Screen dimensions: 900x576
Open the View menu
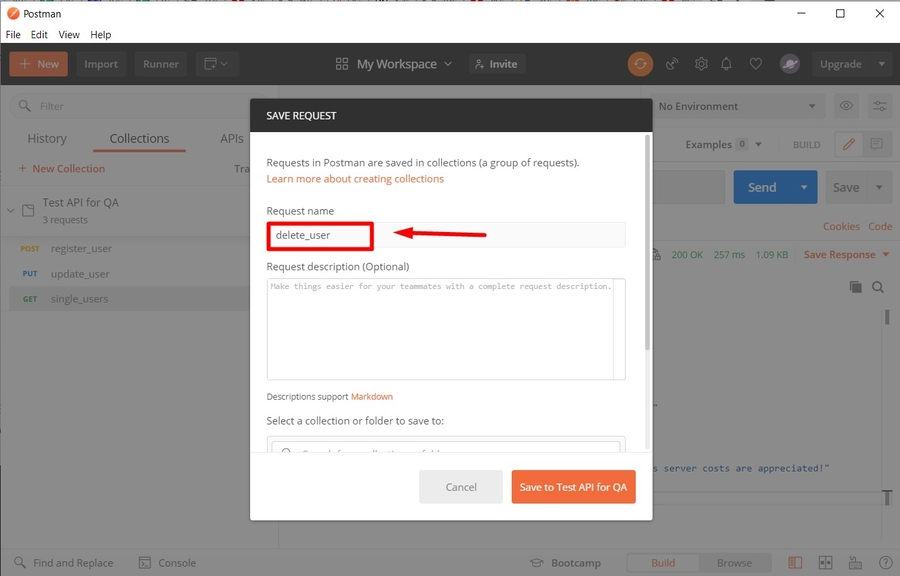68,34
